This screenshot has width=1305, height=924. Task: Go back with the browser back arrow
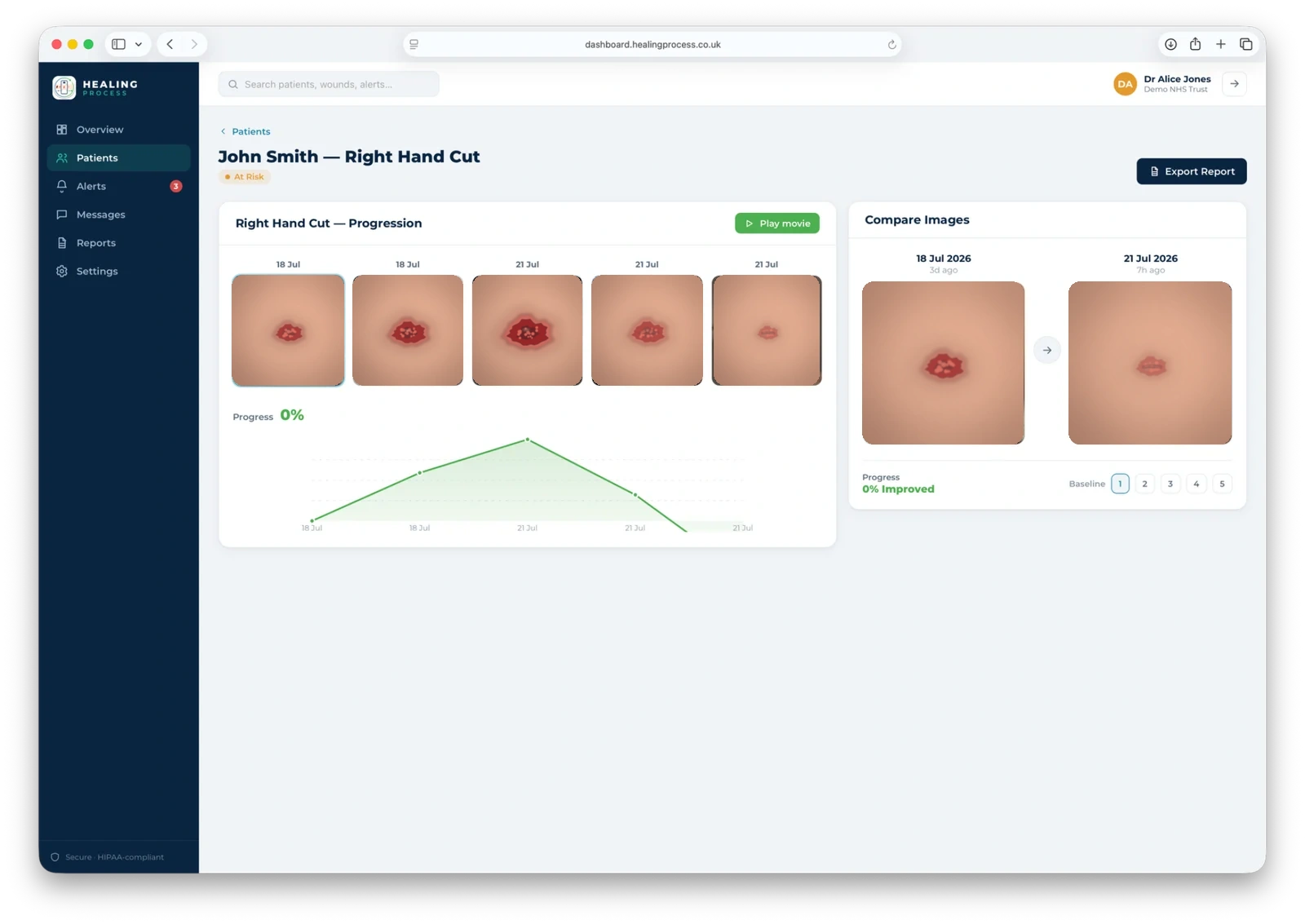coord(170,44)
